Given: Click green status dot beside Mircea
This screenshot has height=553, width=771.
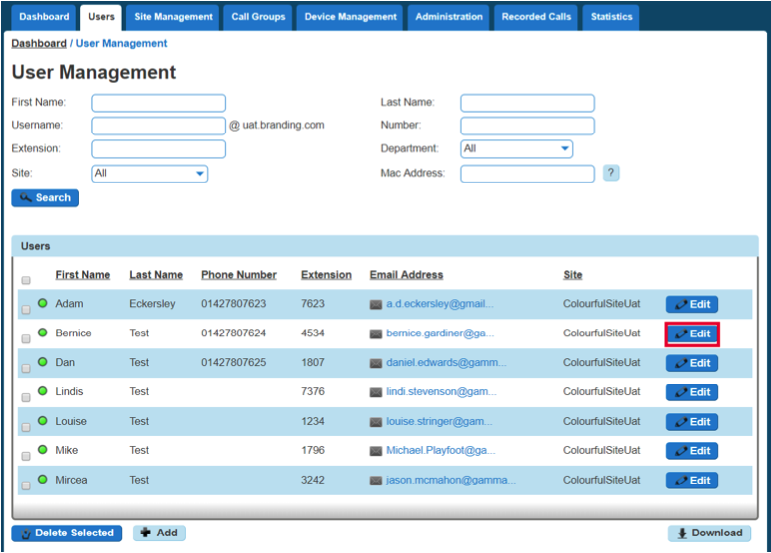Looking at the screenshot, I should [x=43, y=479].
